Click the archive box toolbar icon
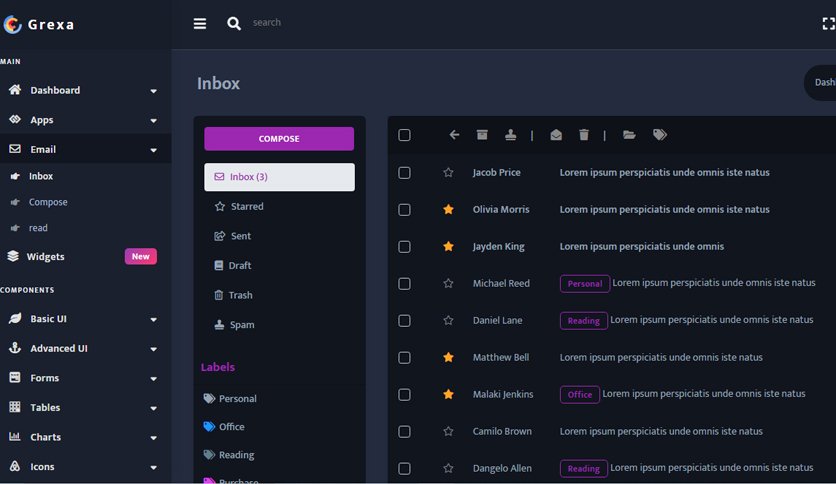836x484 pixels. [482, 135]
